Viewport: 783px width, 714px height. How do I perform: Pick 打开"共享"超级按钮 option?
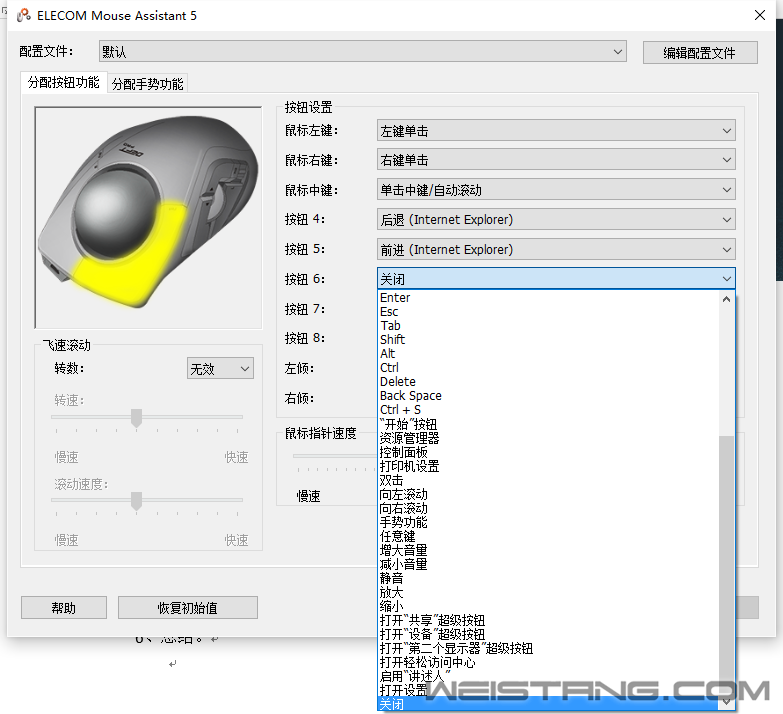point(548,620)
